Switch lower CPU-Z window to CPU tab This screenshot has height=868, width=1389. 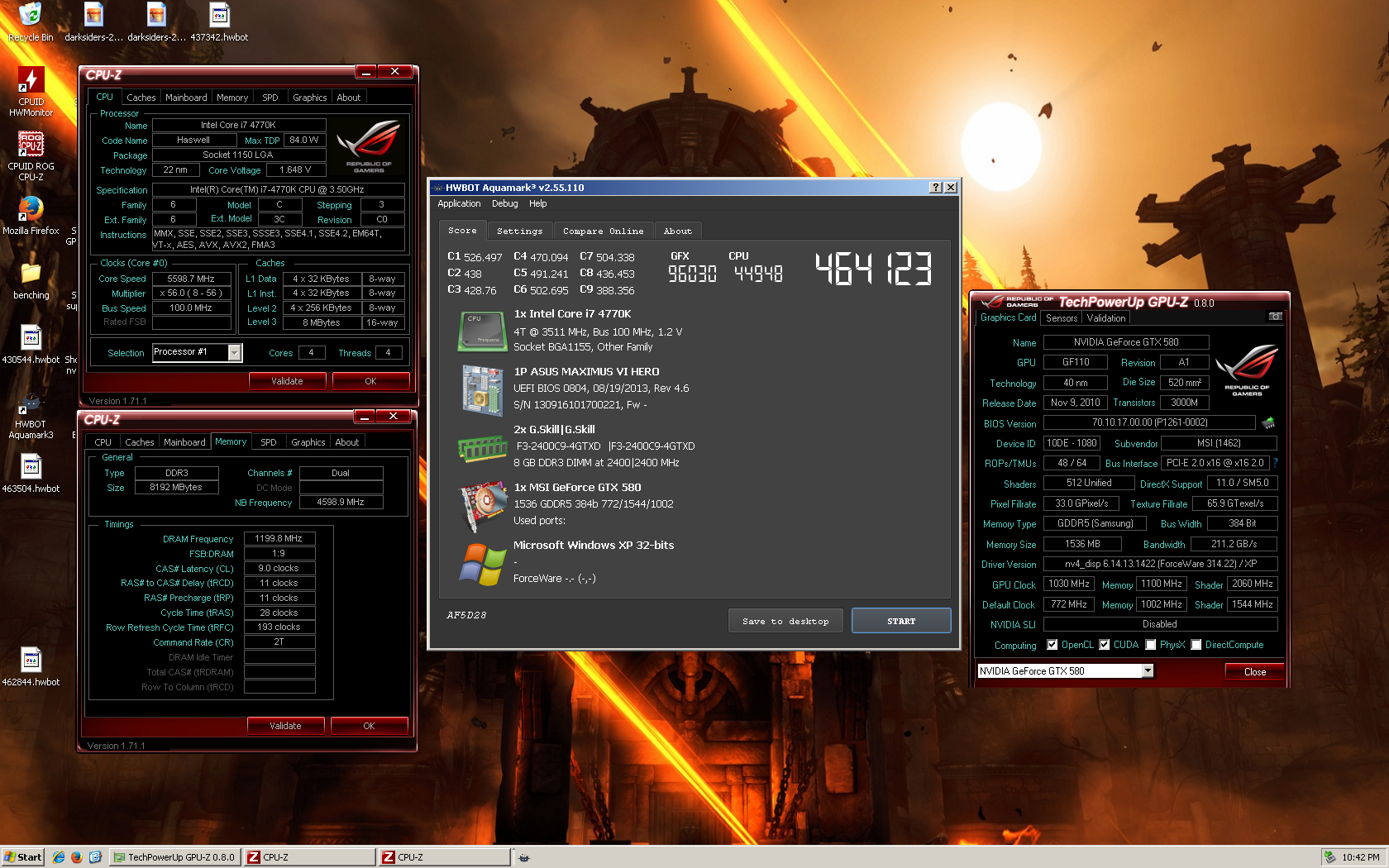click(x=103, y=442)
